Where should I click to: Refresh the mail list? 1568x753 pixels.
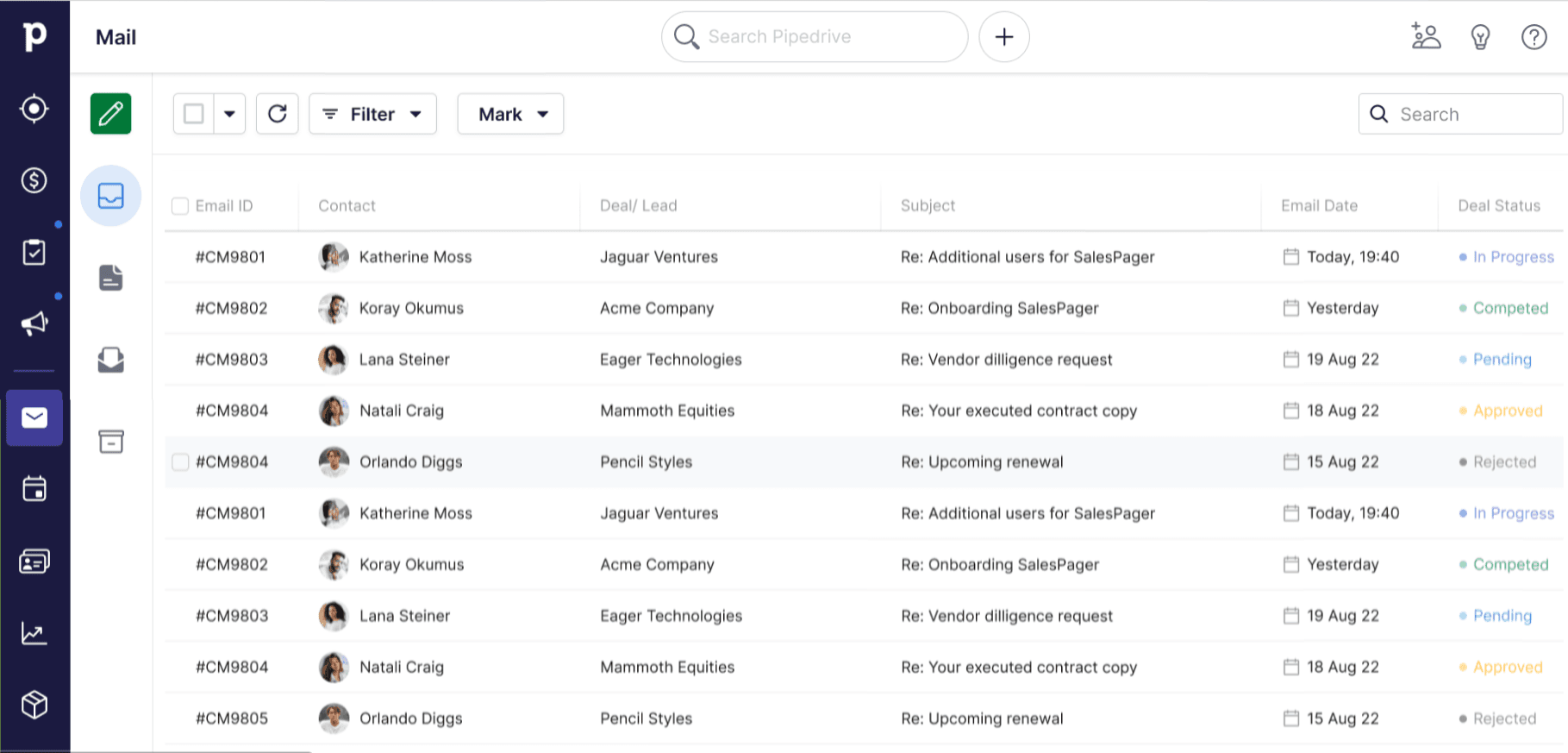(x=278, y=114)
